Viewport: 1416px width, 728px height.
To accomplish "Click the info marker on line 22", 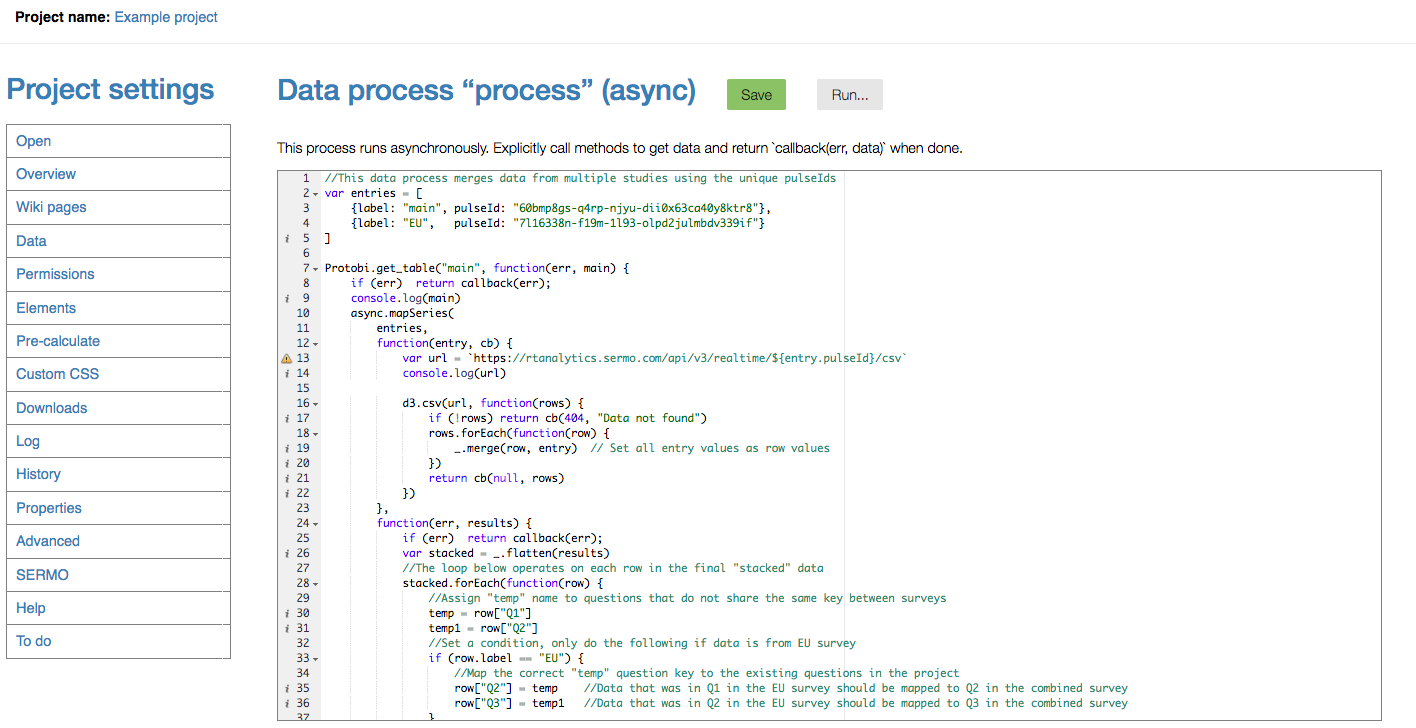I will (287, 493).
